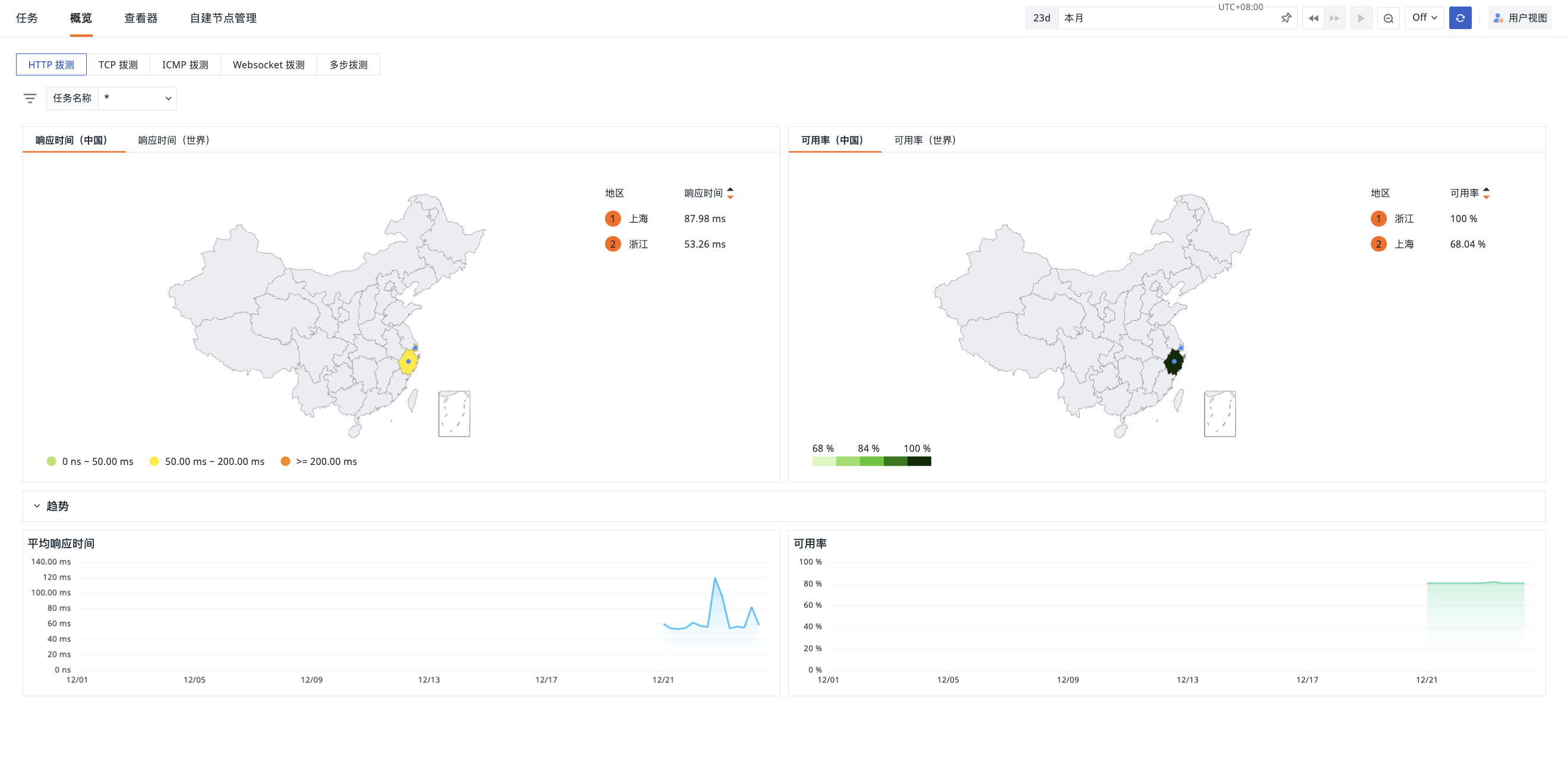Open the filter list icon

click(30, 99)
